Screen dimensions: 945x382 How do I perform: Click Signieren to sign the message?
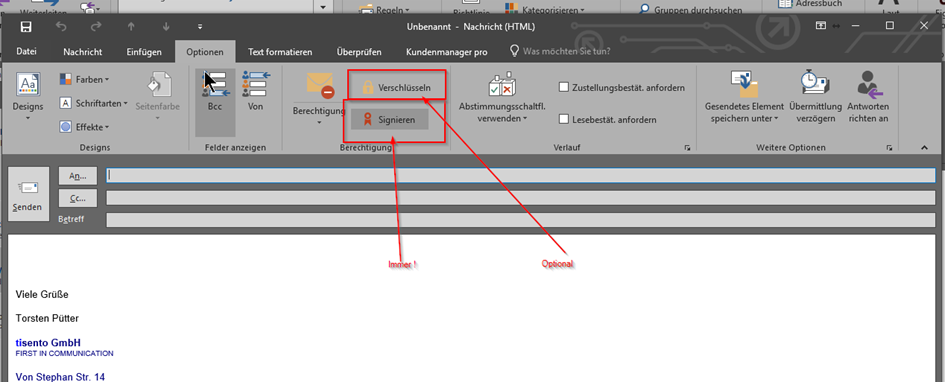pyautogui.click(x=390, y=120)
